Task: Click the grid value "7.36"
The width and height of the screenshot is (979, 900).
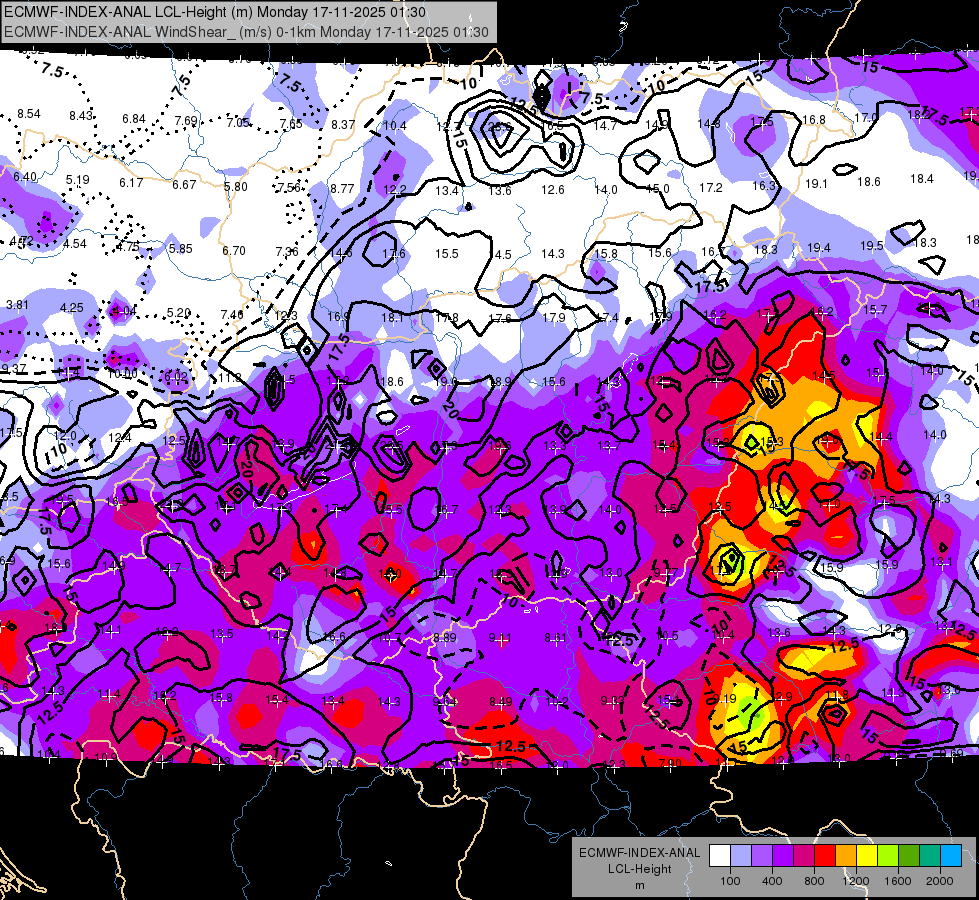Action: tap(287, 252)
